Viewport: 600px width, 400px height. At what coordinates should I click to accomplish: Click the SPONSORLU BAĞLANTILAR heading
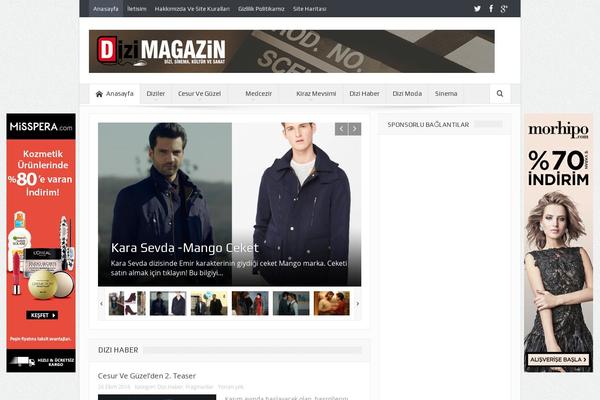tap(428, 125)
